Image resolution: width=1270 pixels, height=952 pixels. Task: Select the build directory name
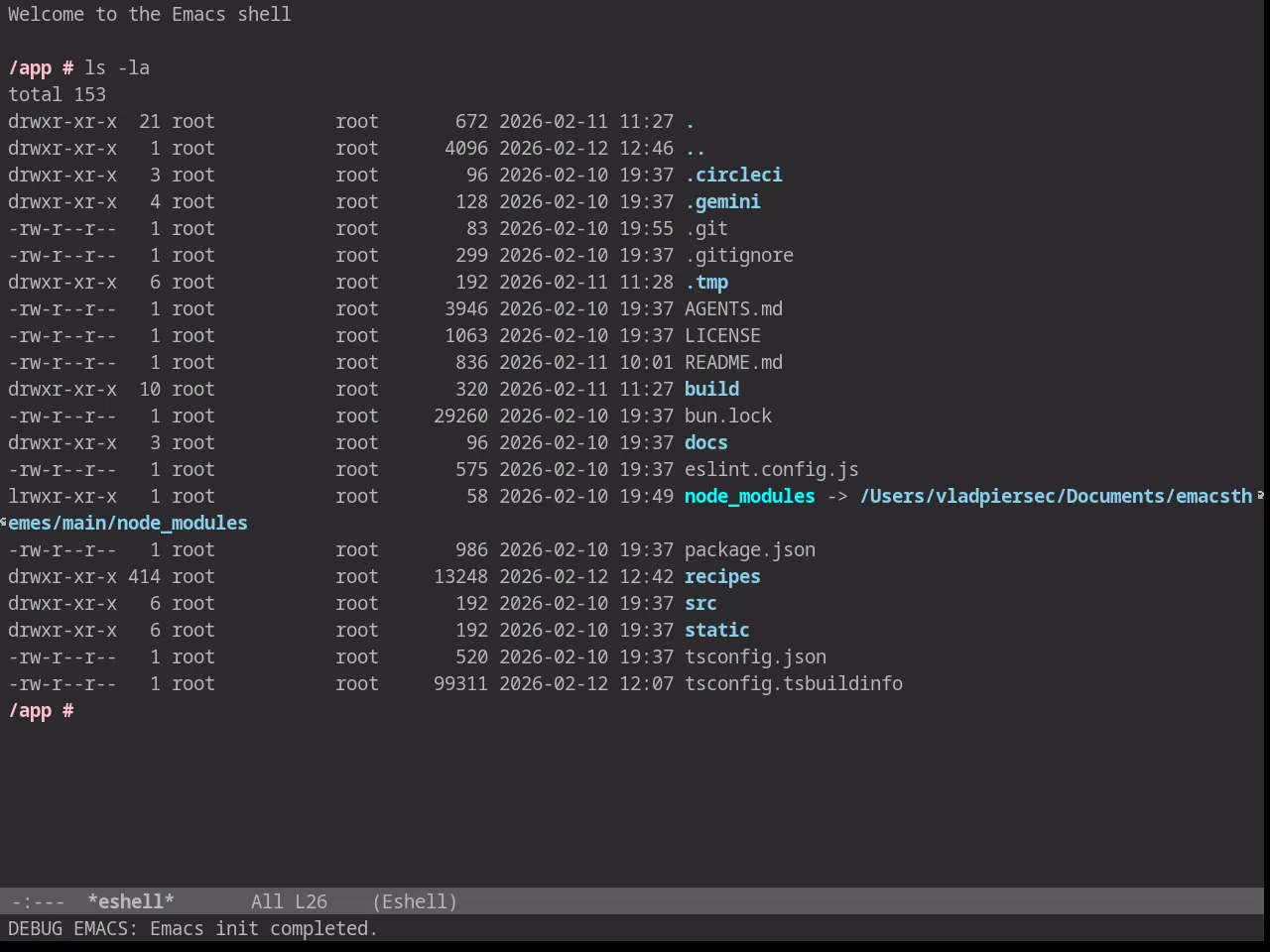711,389
